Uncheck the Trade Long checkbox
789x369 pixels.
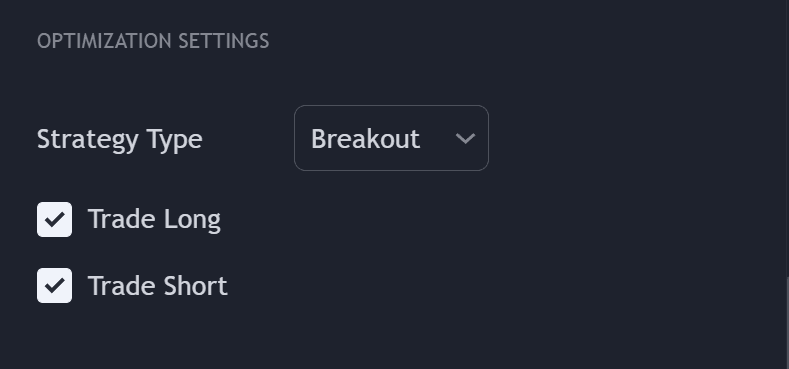[x=54, y=219]
